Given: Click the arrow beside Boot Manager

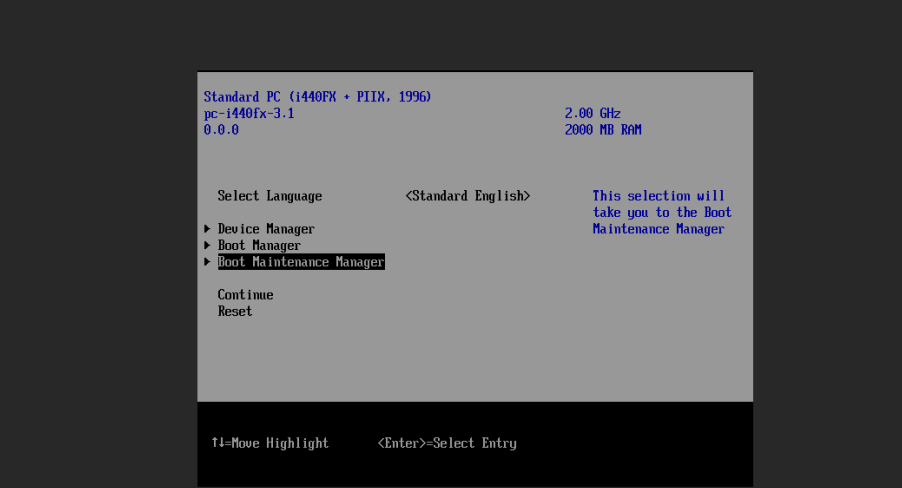Looking at the screenshot, I should (207, 246).
